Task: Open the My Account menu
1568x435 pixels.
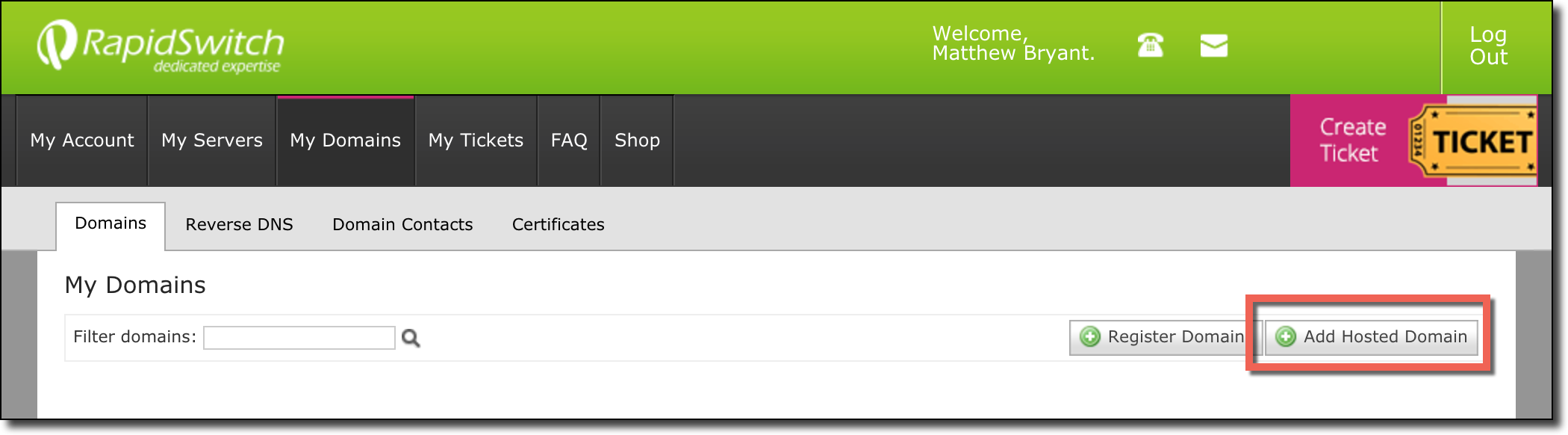Action: click(x=82, y=141)
